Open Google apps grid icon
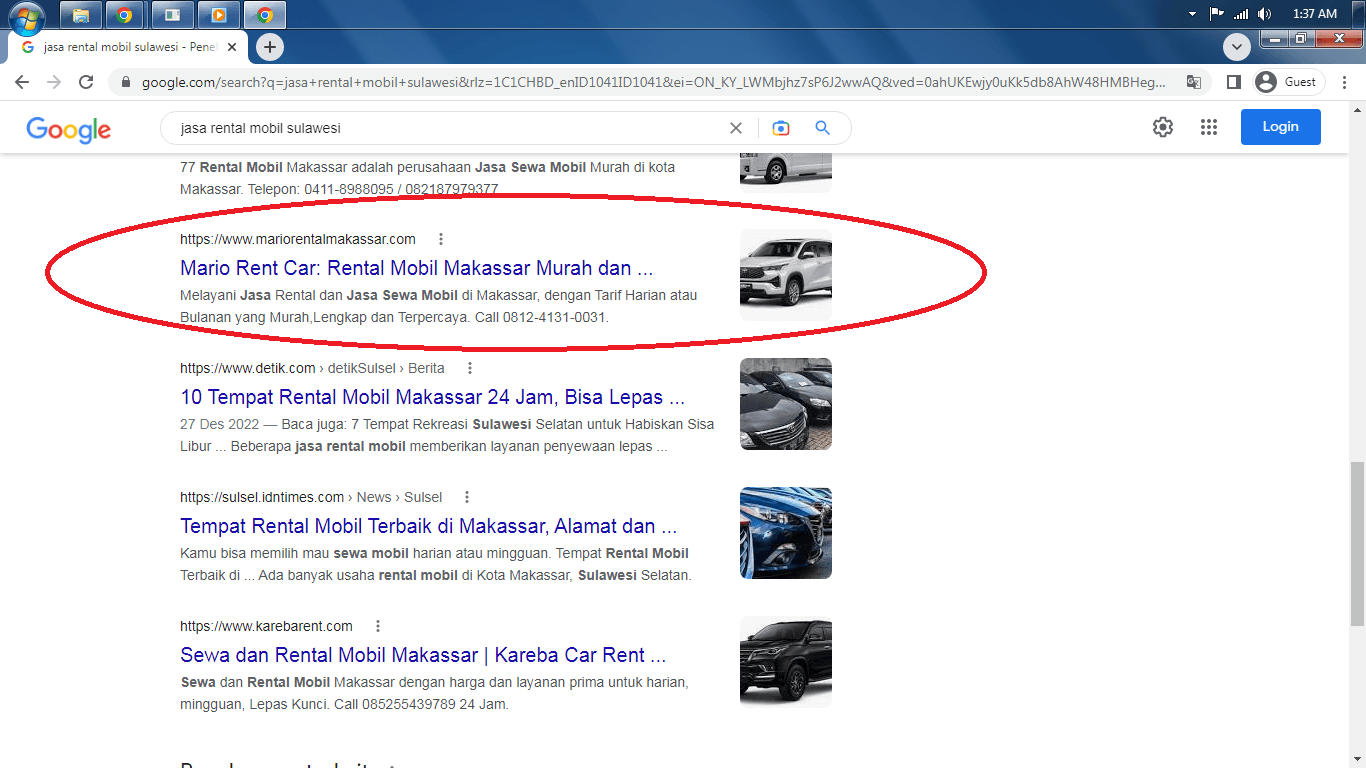This screenshot has height=768, width=1366. click(1209, 127)
